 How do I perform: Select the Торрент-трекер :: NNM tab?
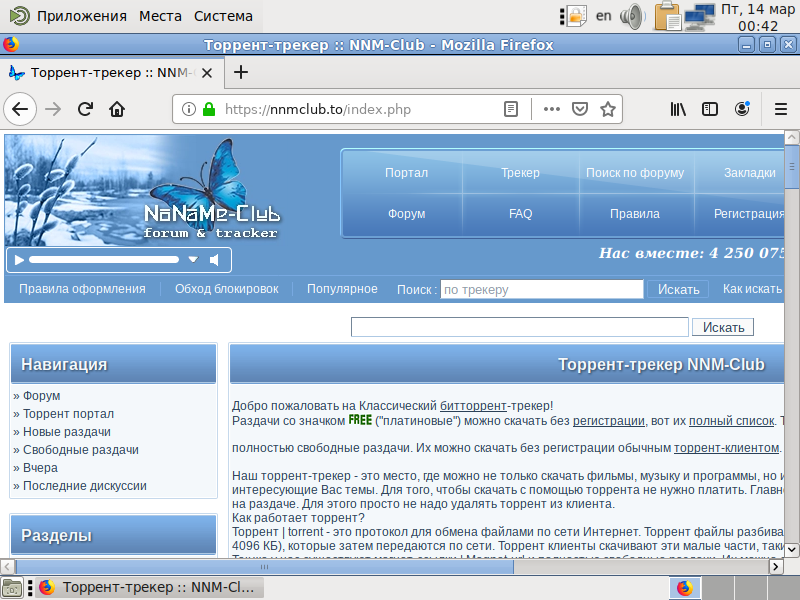pyautogui.click(x=112, y=73)
